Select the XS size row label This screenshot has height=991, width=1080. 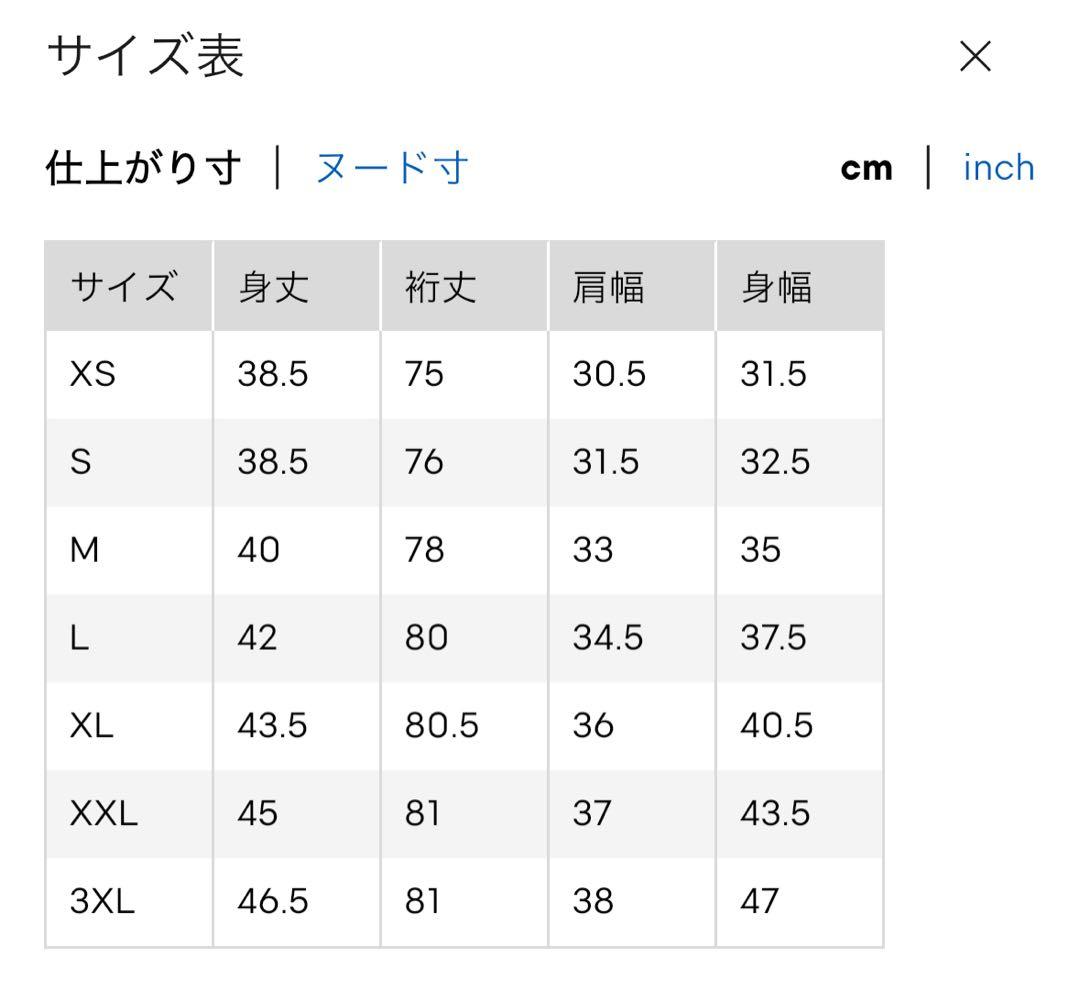(92, 374)
